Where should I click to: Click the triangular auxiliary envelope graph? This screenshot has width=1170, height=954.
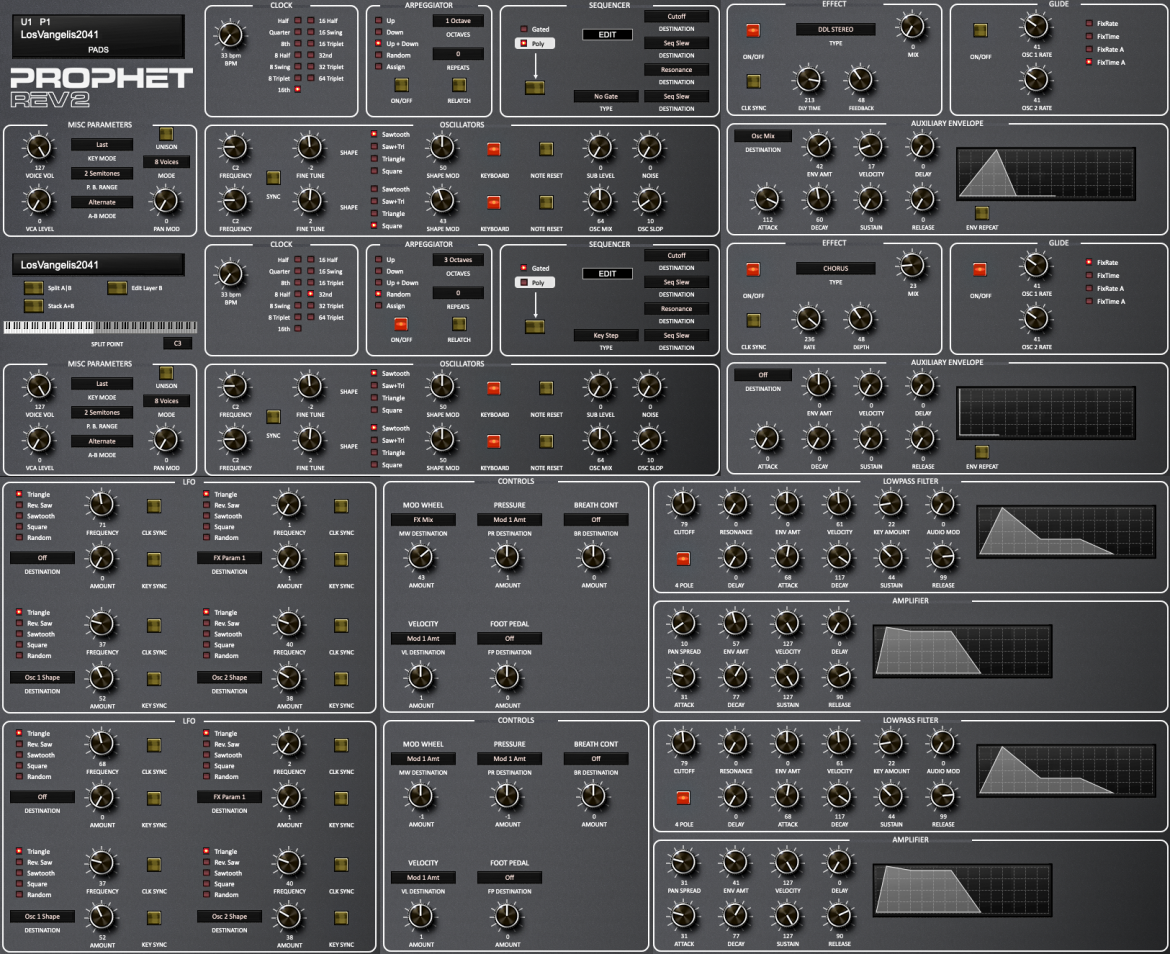click(1045, 174)
